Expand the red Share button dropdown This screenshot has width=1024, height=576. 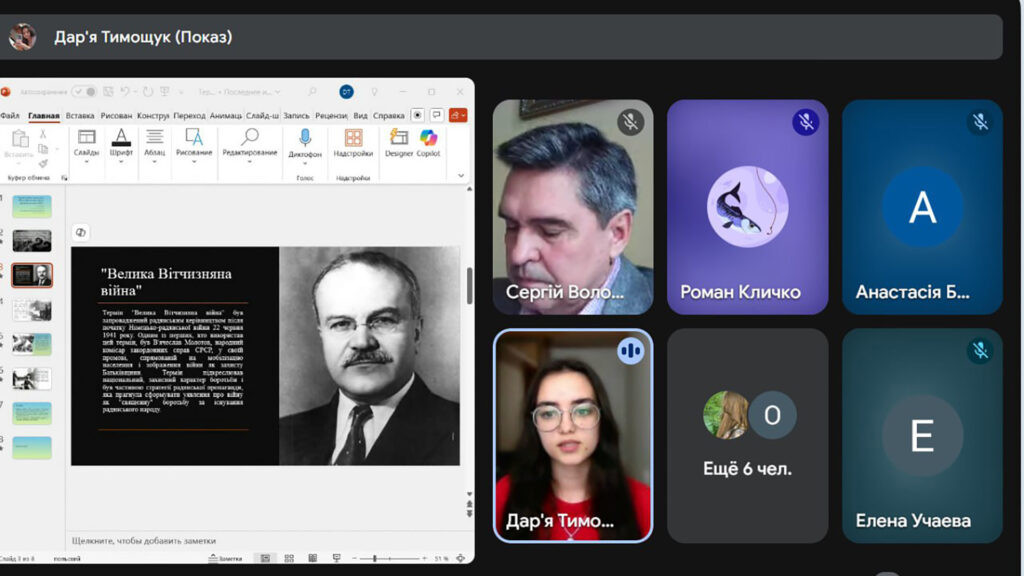coord(463,115)
